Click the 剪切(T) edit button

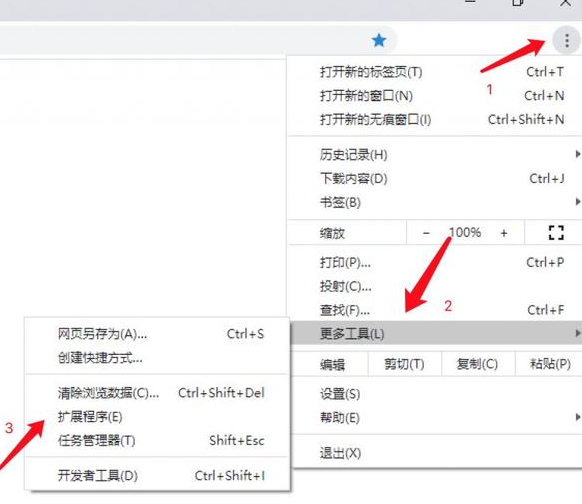pyautogui.click(x=405, y=364)
